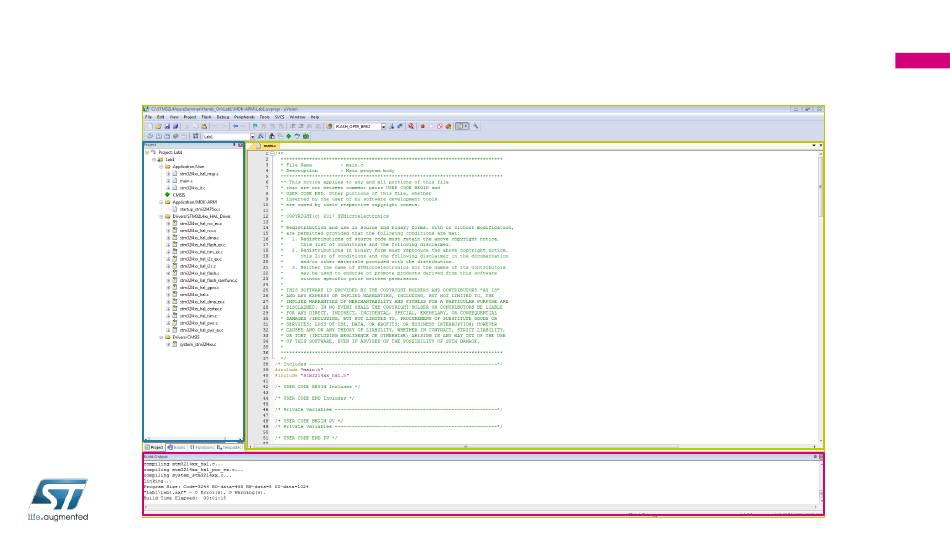Screen dimensions: 950x535
Task: Expand the main.c tree node
Action: [168, 181]
